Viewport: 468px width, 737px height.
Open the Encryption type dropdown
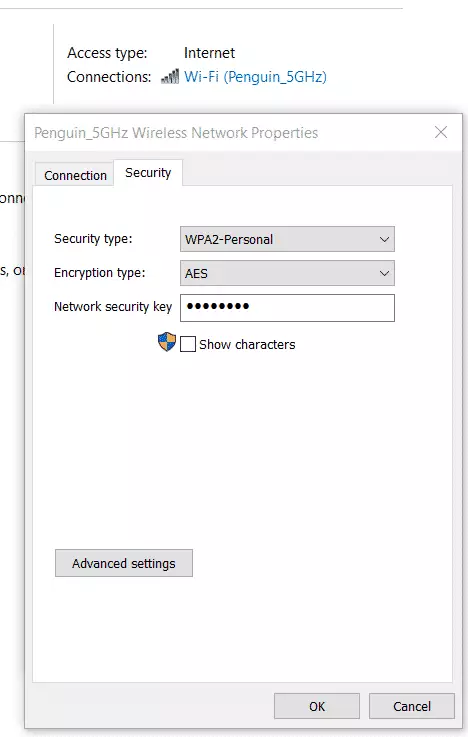(x=287, y=273)
